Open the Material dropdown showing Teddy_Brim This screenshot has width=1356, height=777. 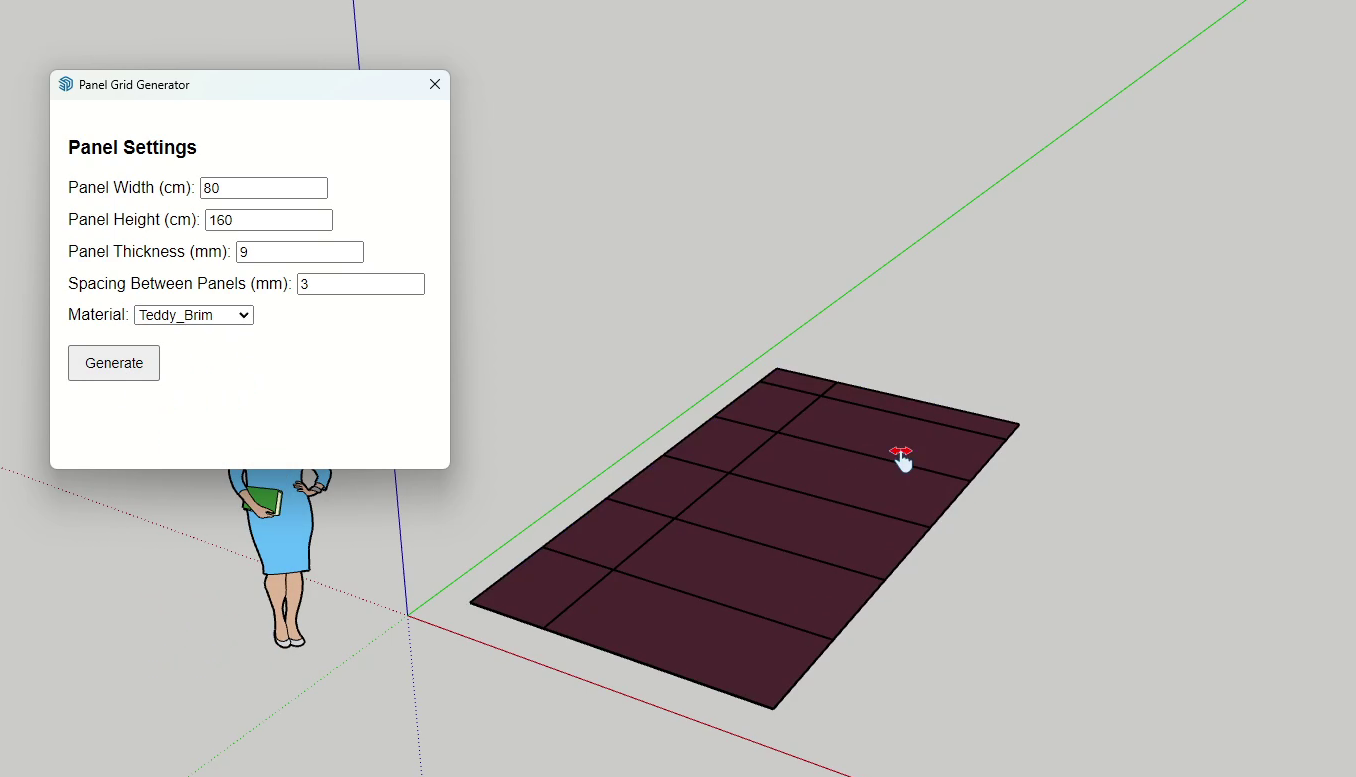tap(194, 315)
